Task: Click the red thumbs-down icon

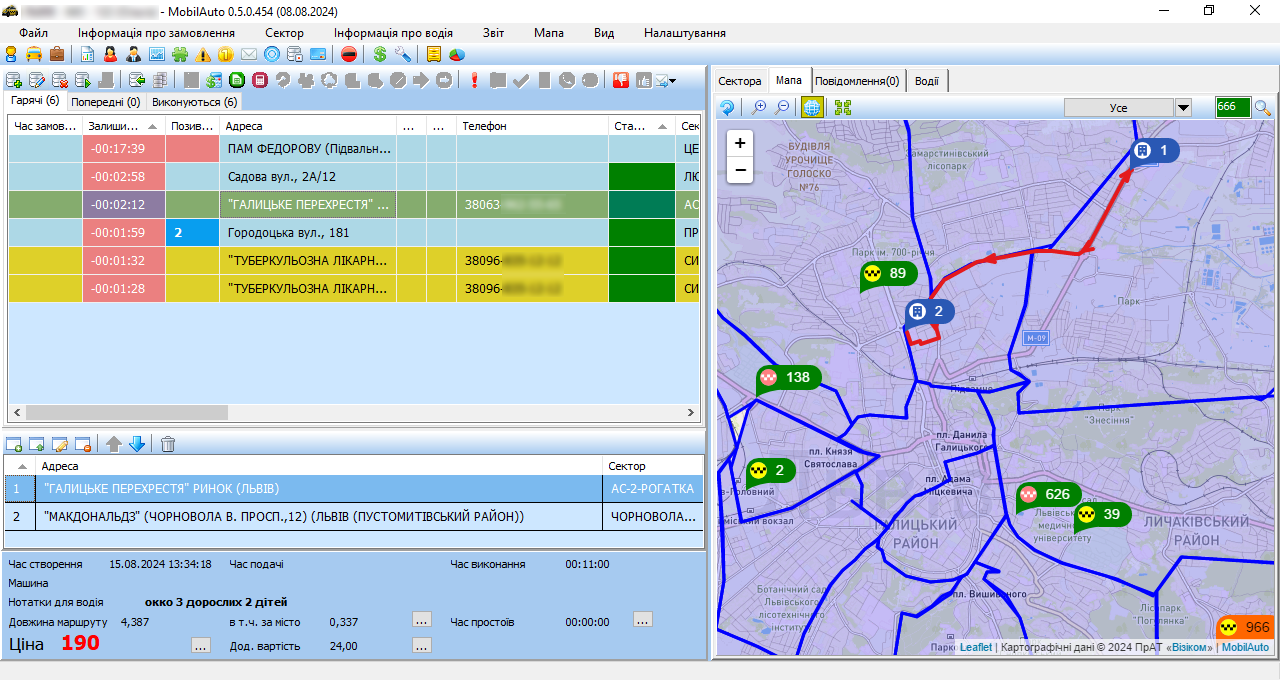Action: (621, 80)
